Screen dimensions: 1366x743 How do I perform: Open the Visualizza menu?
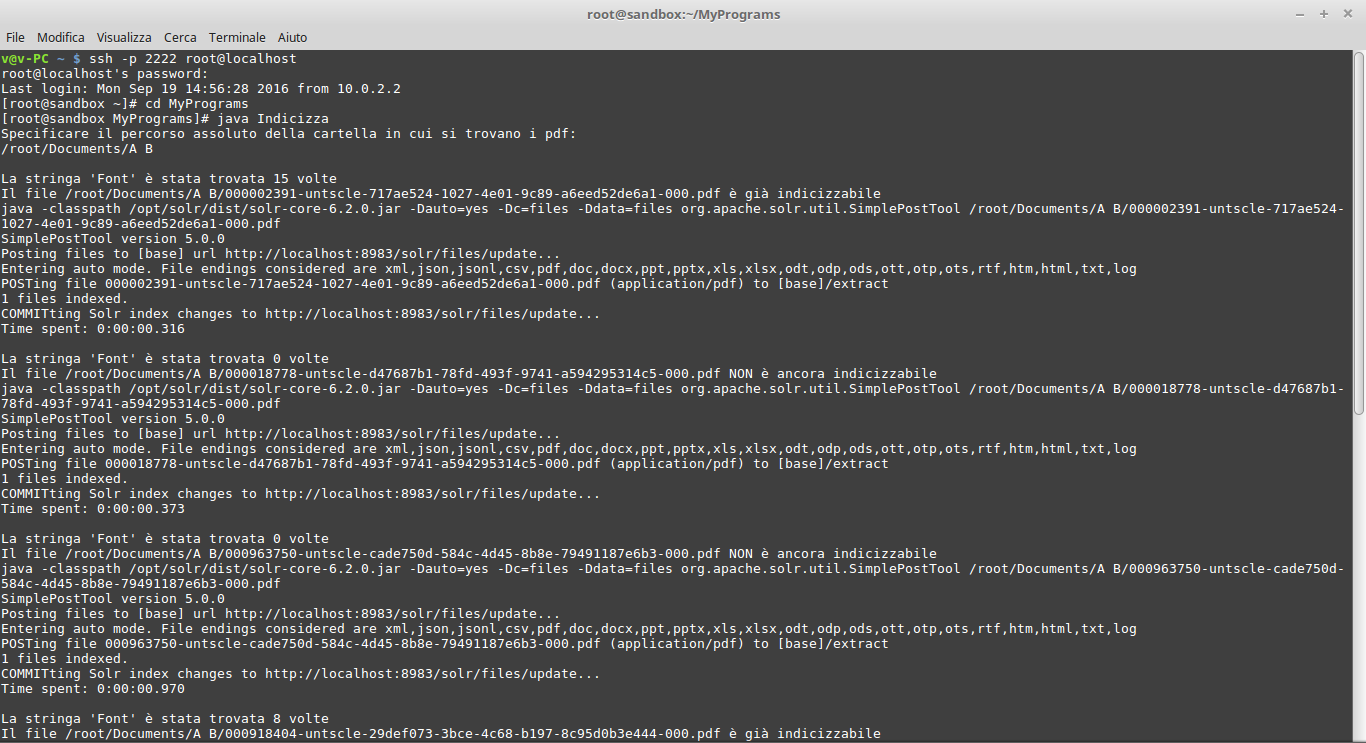124,37
